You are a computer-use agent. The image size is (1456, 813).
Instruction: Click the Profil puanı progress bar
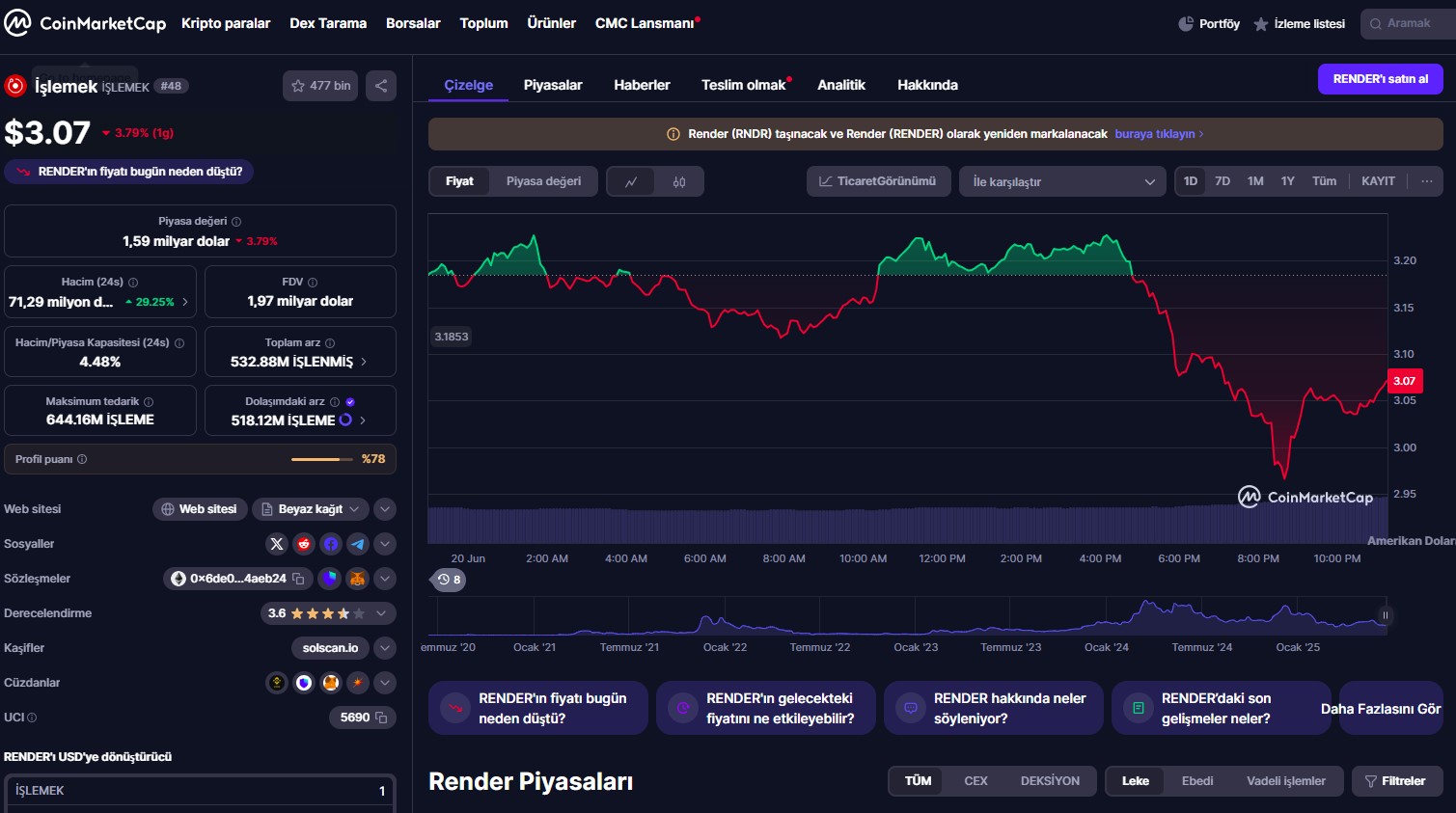(x=322, y=459)
